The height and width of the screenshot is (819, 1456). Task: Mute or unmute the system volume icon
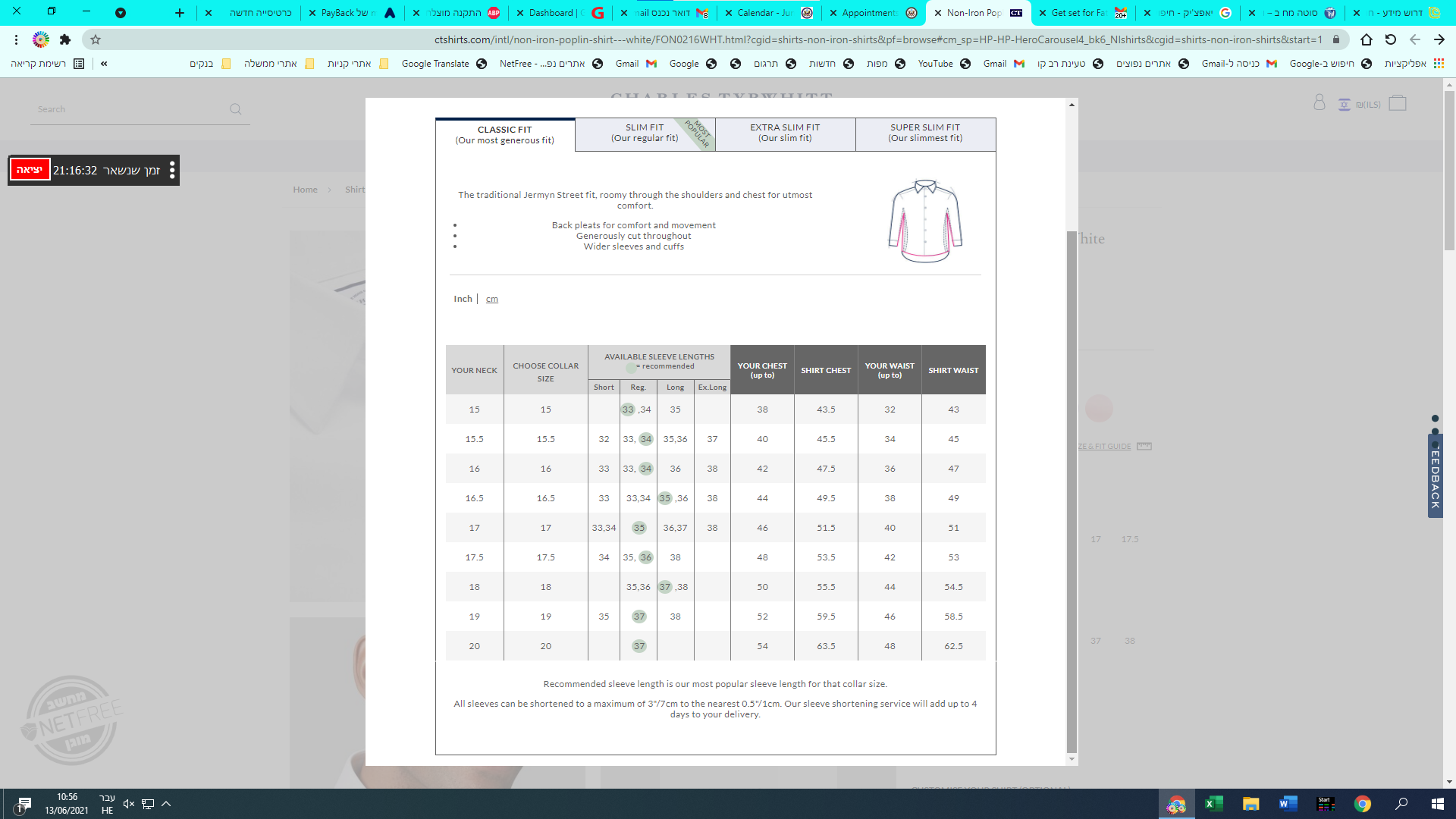coord(129,804)
